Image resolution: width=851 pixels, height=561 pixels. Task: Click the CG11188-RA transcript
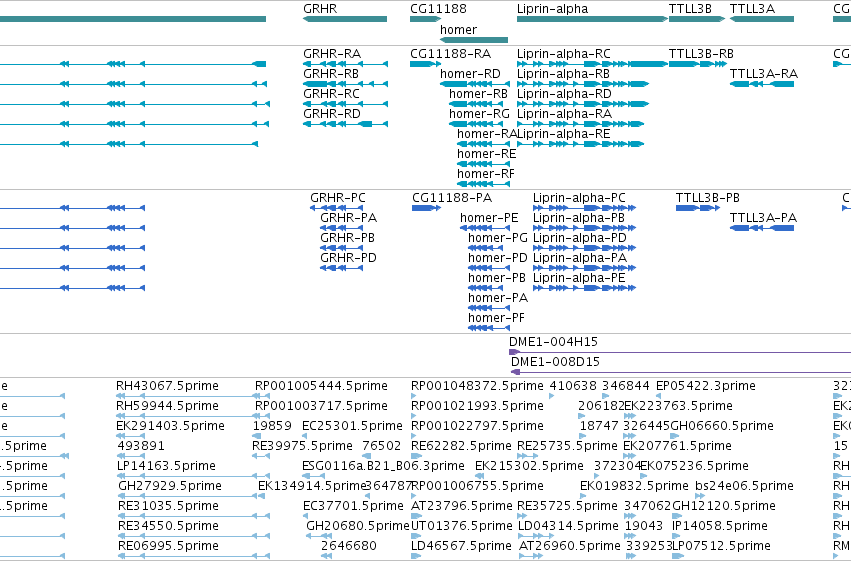(426, 64)
